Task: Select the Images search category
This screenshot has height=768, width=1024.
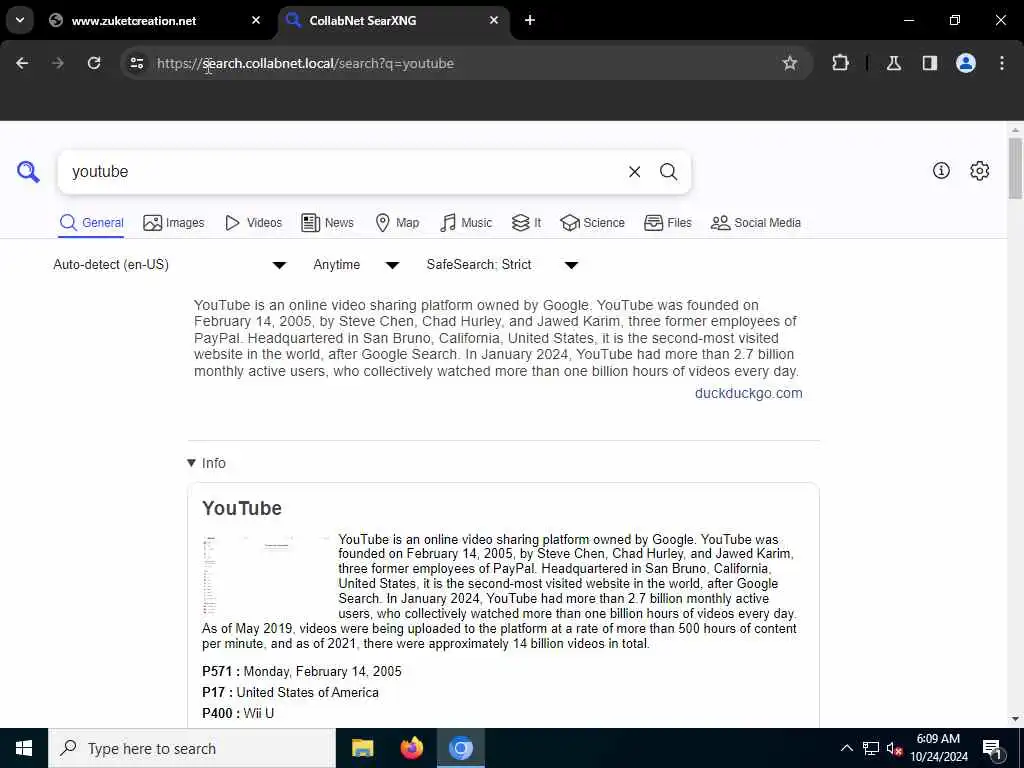Action: pyautogui.click(x=174, y=223)
